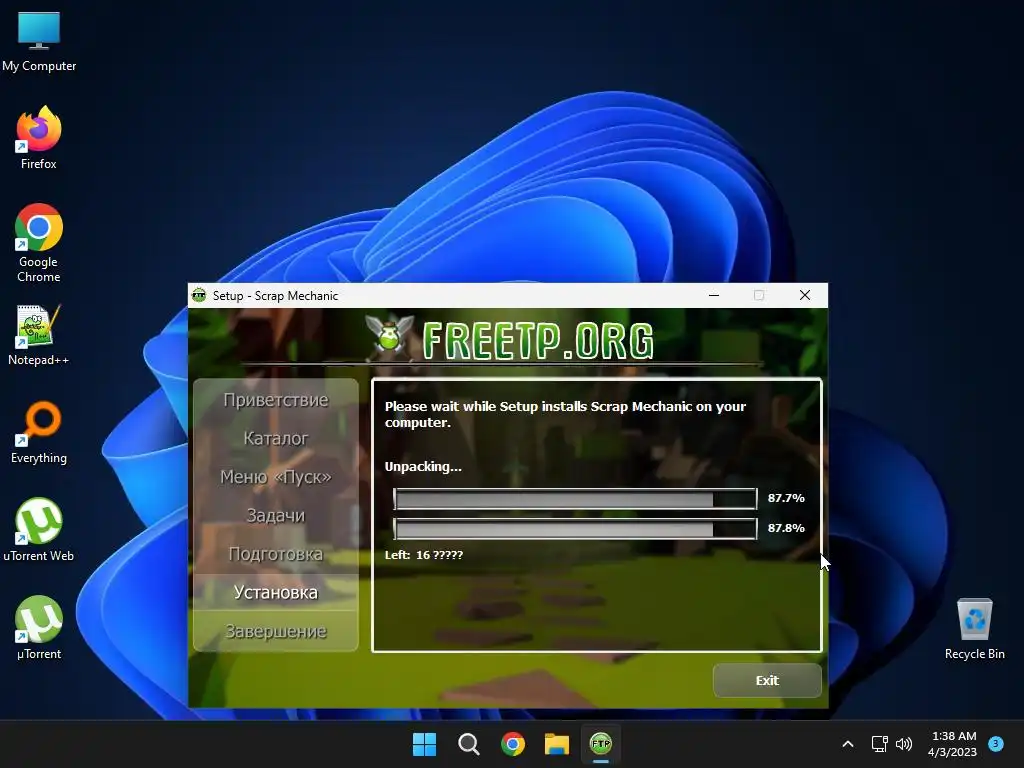Click the Windows Start button
This screenshot has height=768, width=1024.
(x=424, y=744)
